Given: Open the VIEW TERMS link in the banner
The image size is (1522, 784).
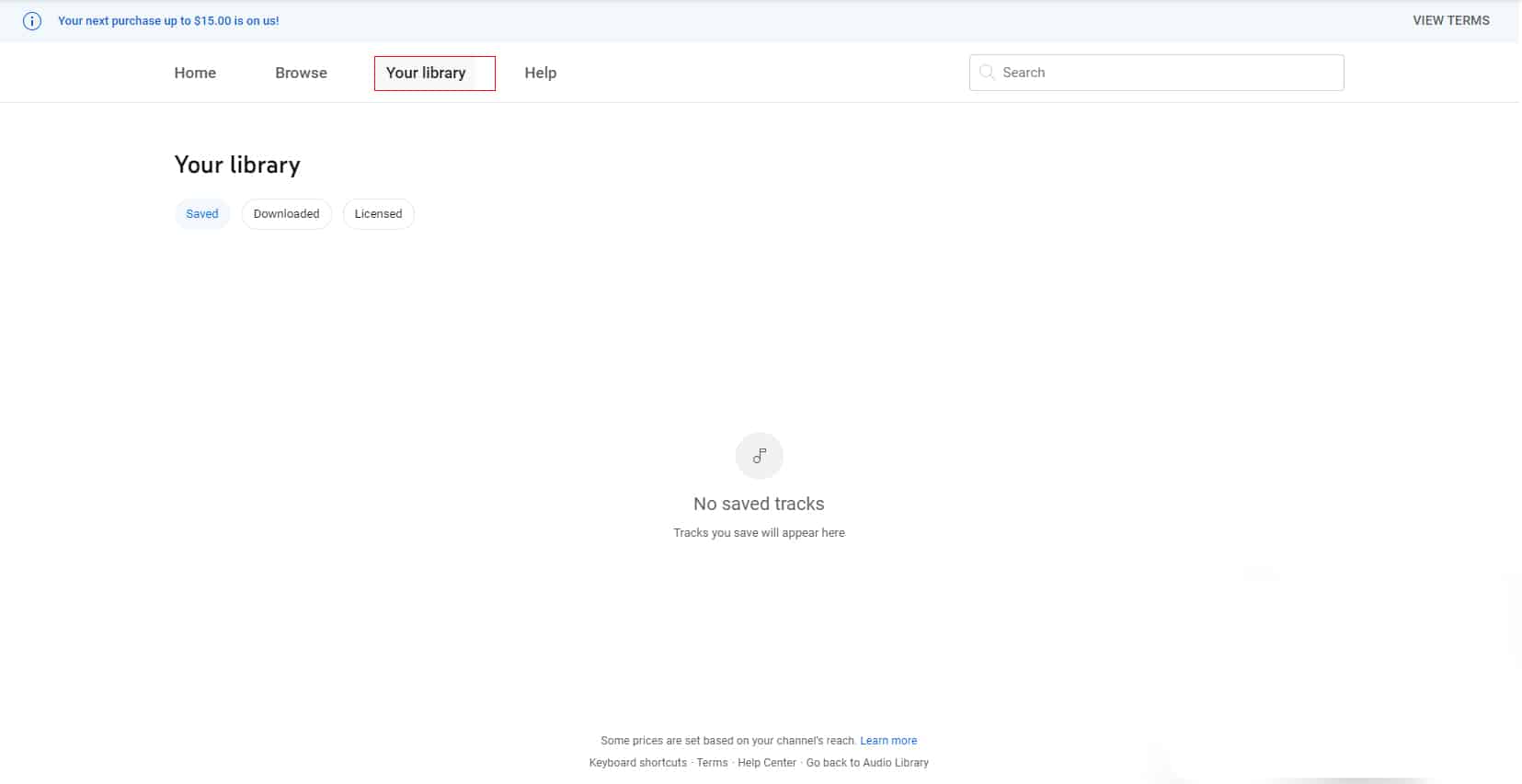Looking at the screenshot, I should [x=1450, y=20].
